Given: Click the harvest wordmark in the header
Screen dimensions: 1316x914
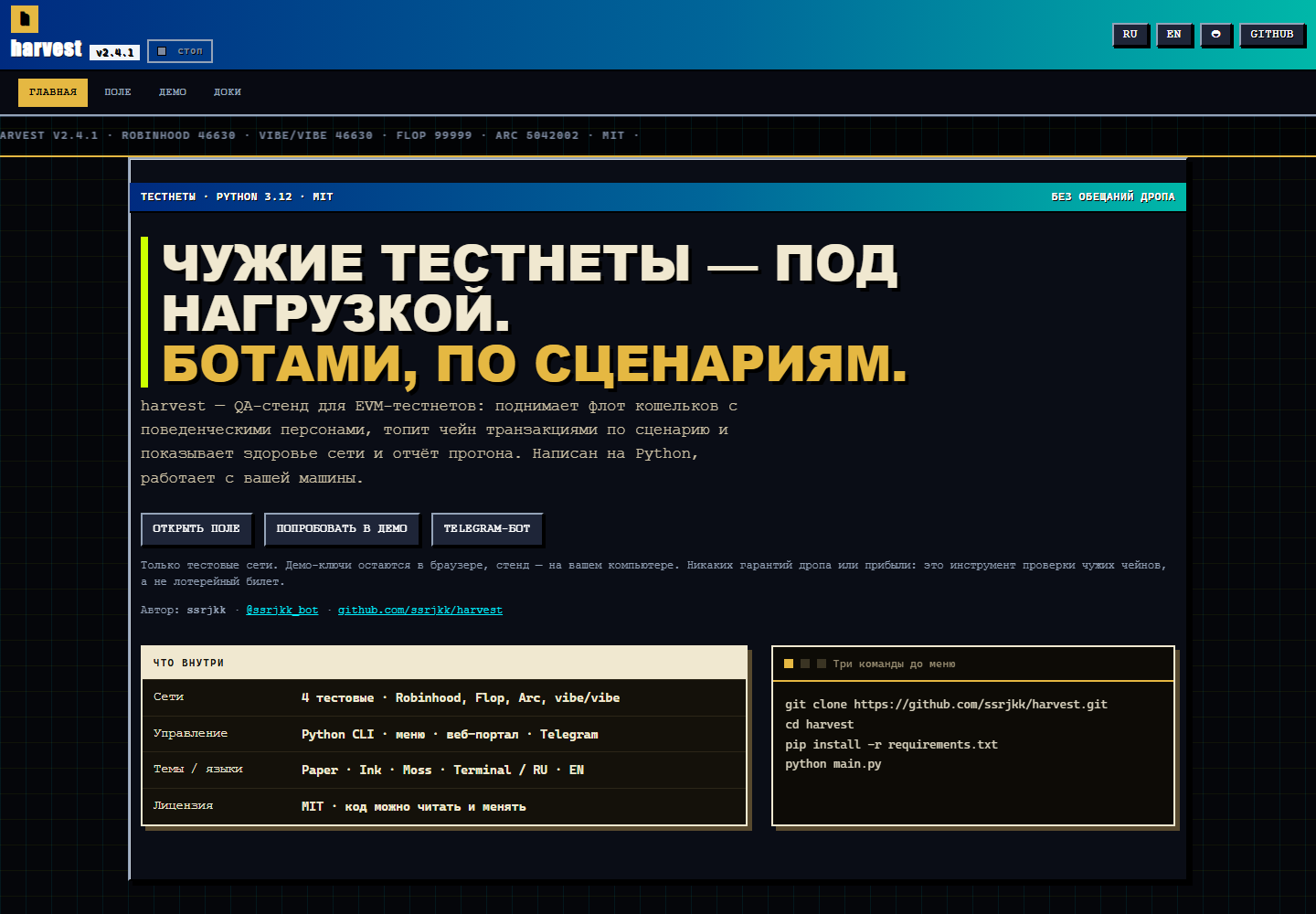Looking at the screenshot, I should pyautogui.click(x=46, y=48).
